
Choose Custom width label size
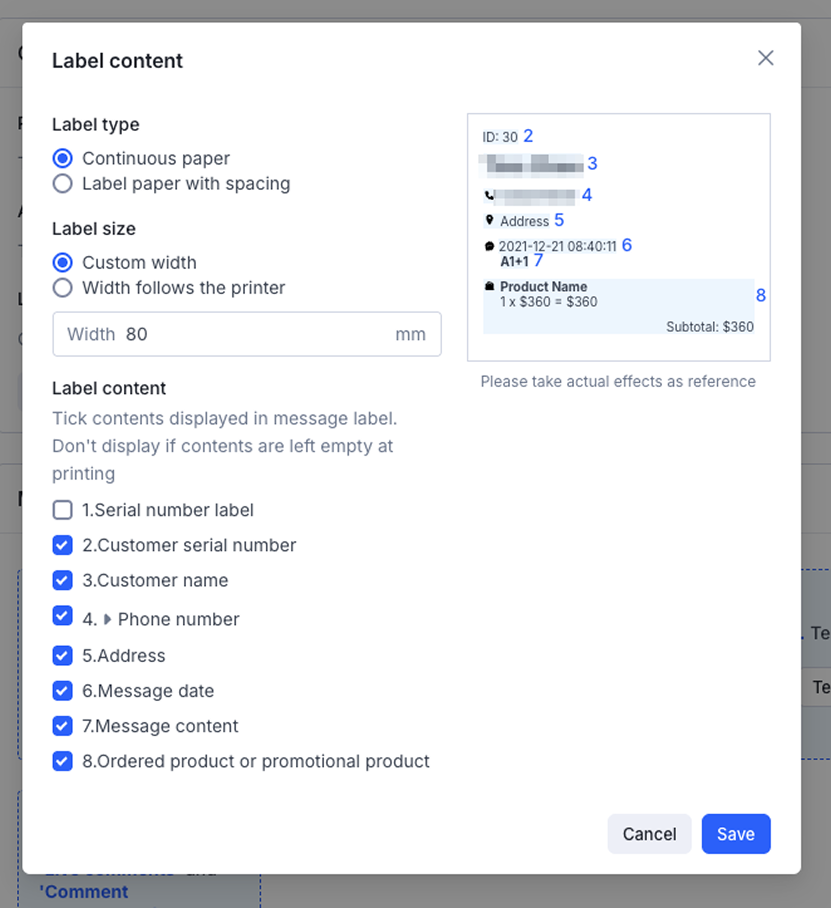click(63, 262)
